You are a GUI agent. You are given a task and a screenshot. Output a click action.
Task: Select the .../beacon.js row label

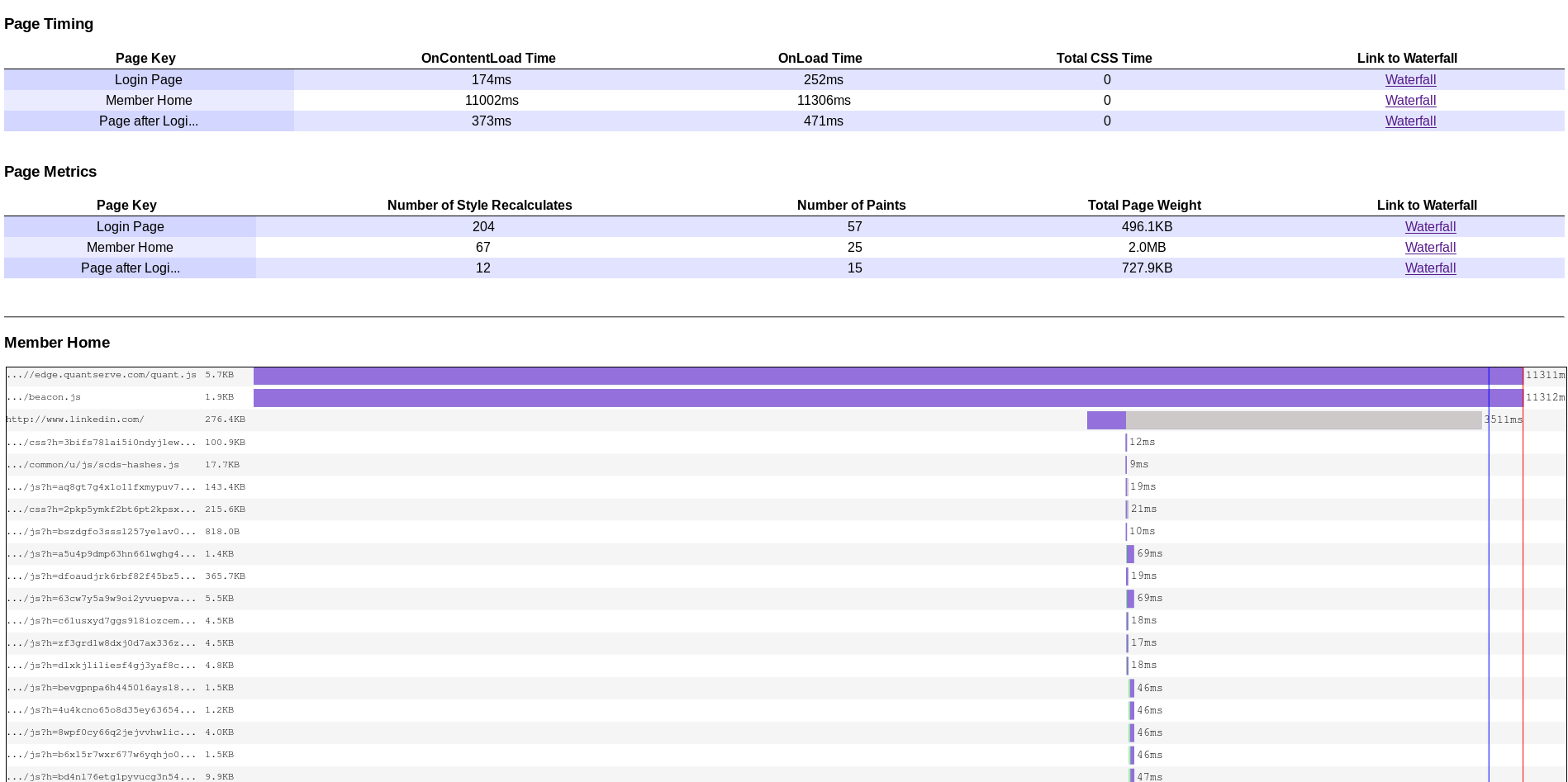tap(44, 397)
